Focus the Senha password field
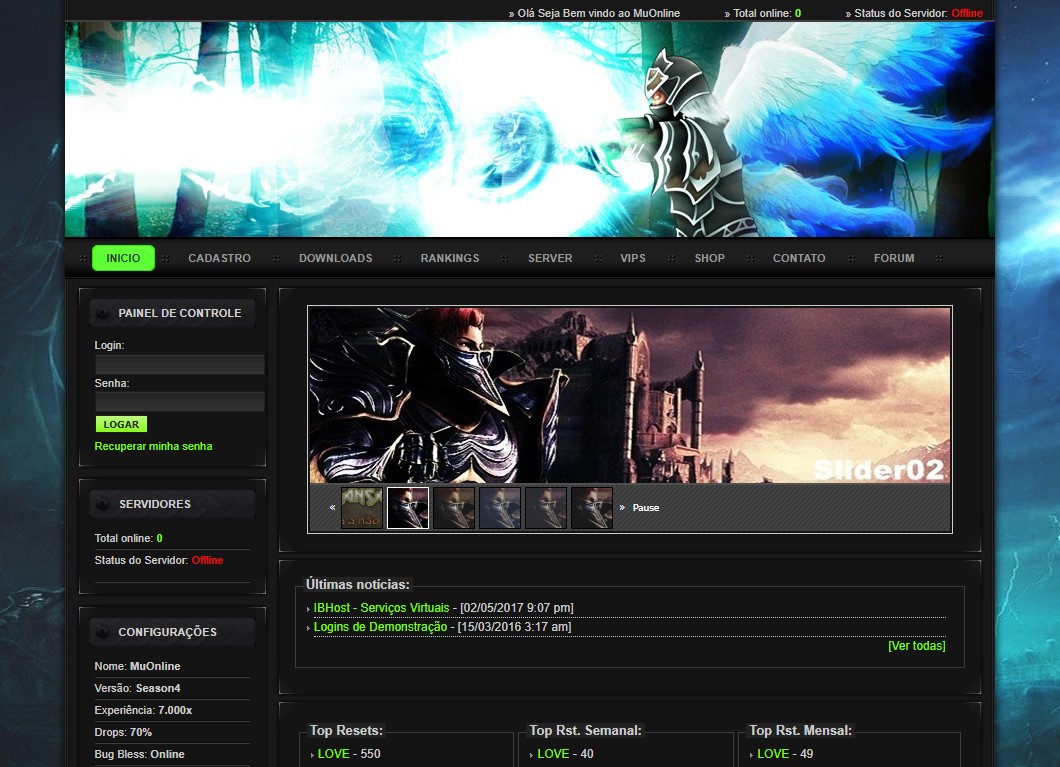The height and width of the screenshot is (767, 1060). click(x=179, y=402)
